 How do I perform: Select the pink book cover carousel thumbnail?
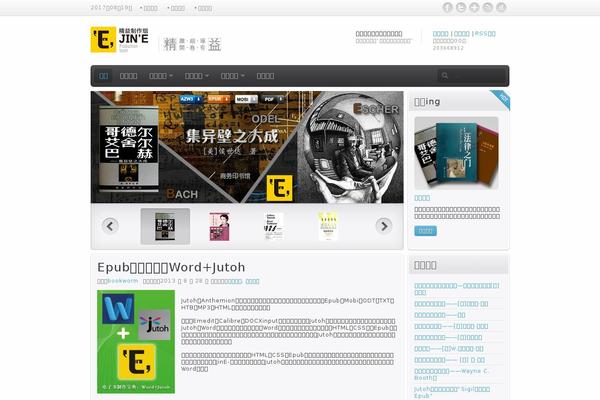220,227
